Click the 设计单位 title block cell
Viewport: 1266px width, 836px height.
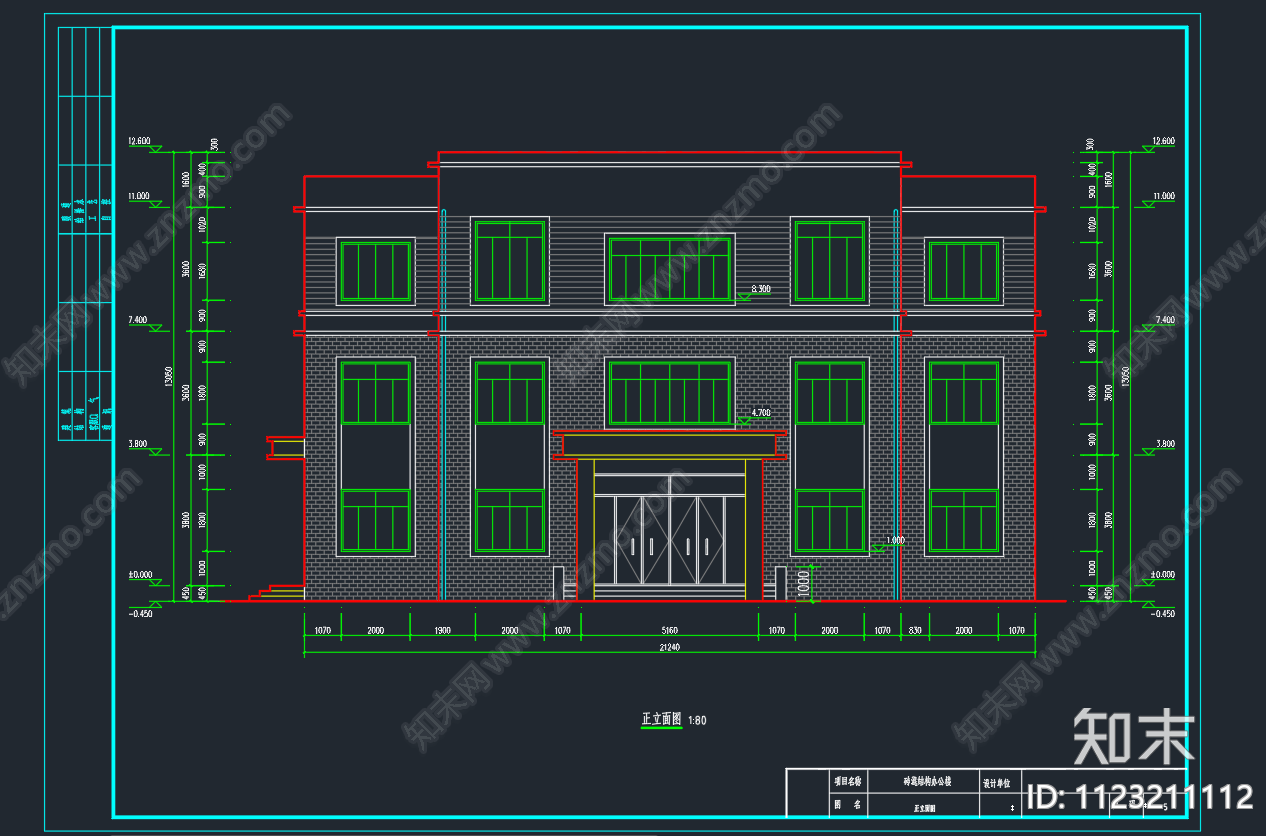997,782
